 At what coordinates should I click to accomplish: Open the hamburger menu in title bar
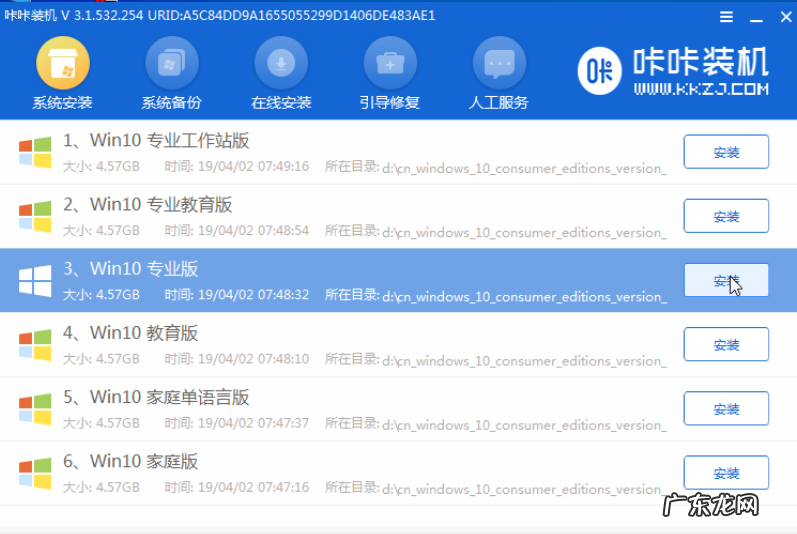pos(726,17)
